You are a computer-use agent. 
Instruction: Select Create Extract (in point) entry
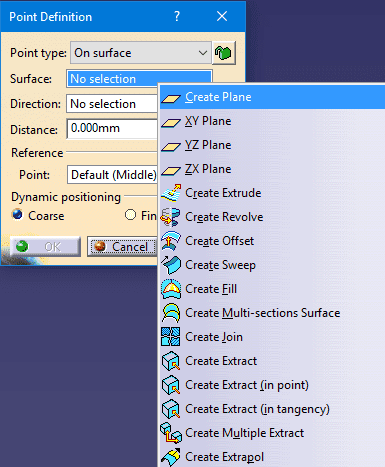[272, 385]
